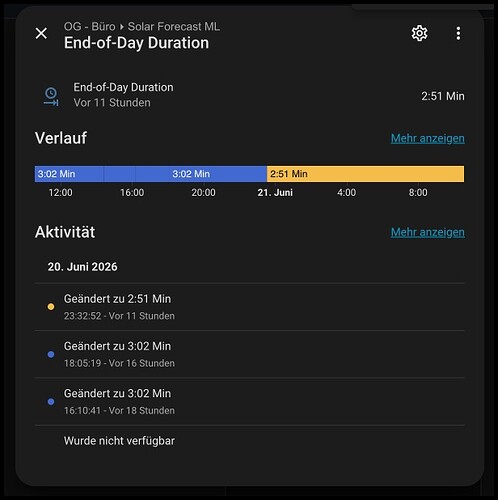Viewport: 498px width, 500px height.
Task: Select the yellow 2:51 Min history segment
Action: pos(365,174)
